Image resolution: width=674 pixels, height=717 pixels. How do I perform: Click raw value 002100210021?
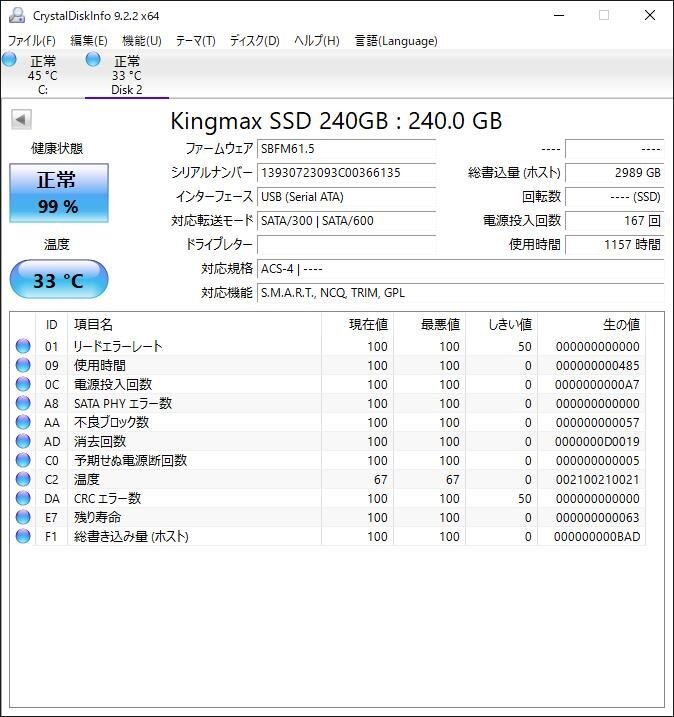tap(597, 480)
